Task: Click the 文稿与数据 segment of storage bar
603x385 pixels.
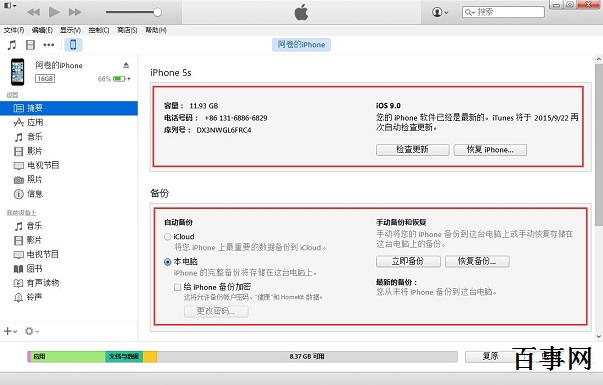Action: (x=124, y=357)
